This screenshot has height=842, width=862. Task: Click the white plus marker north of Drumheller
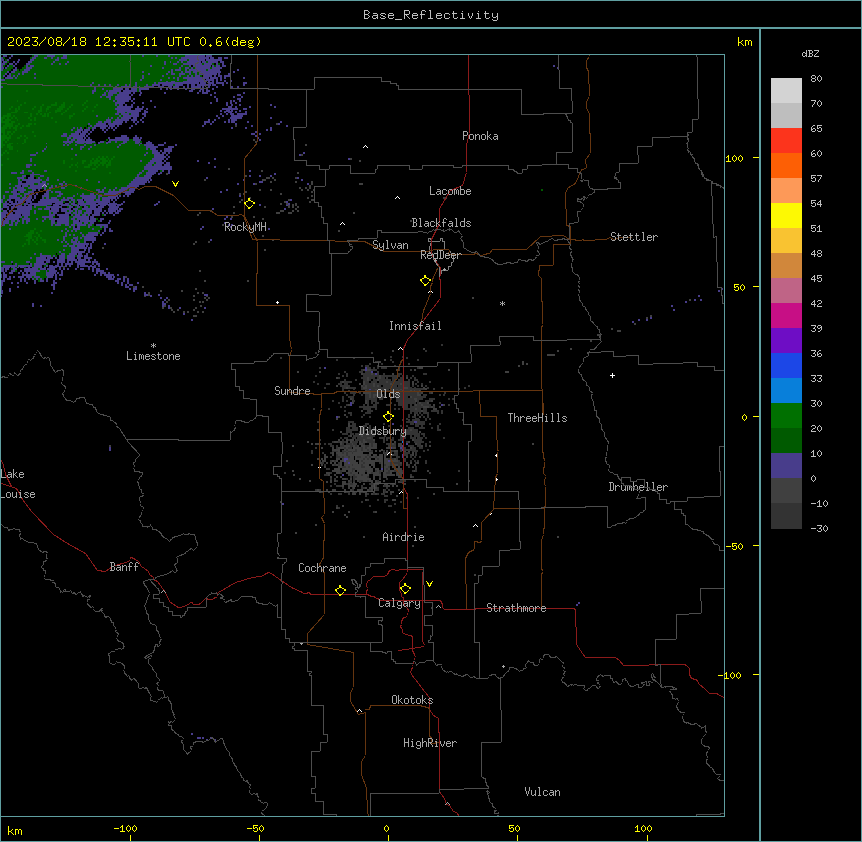[612, 375]
